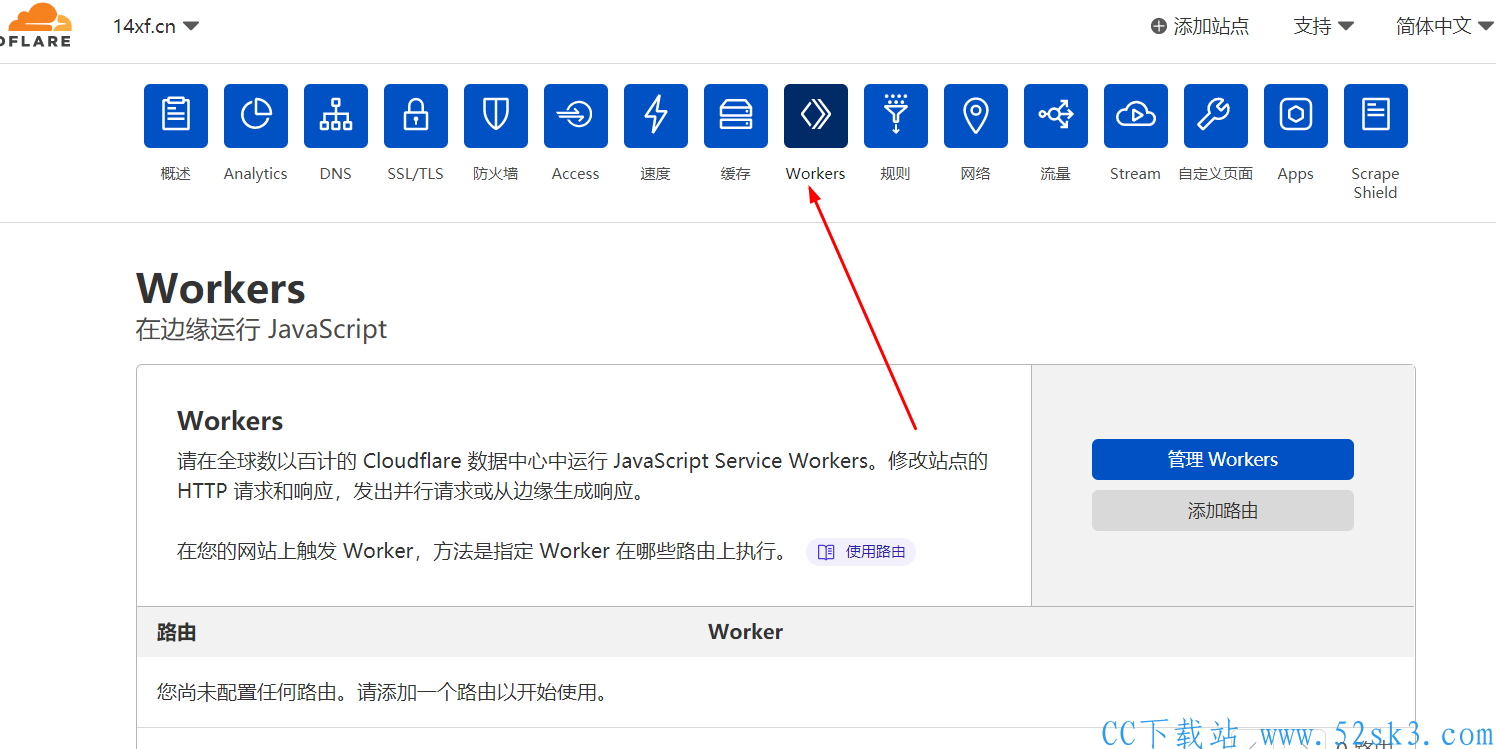The image size is (1496, 749).
Task: Click the 路由 column header
Action: click(x=177, y=632)
